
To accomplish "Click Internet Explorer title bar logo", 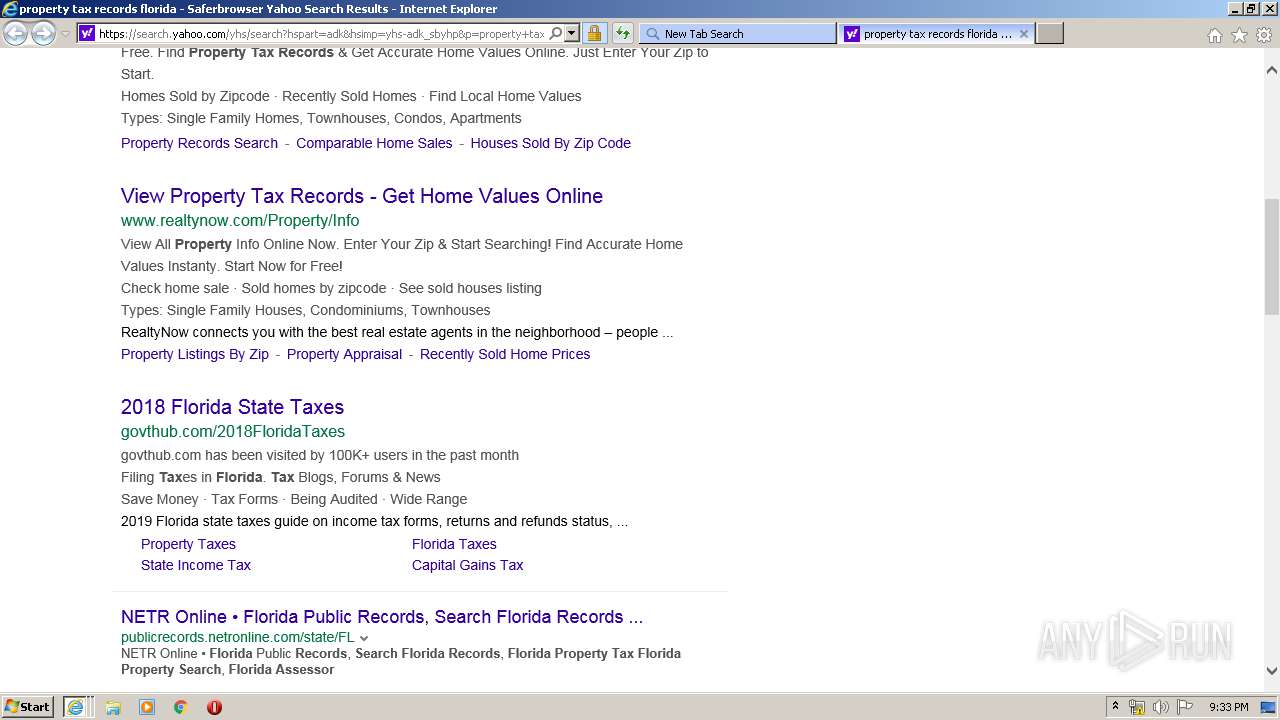I will 10,9.
